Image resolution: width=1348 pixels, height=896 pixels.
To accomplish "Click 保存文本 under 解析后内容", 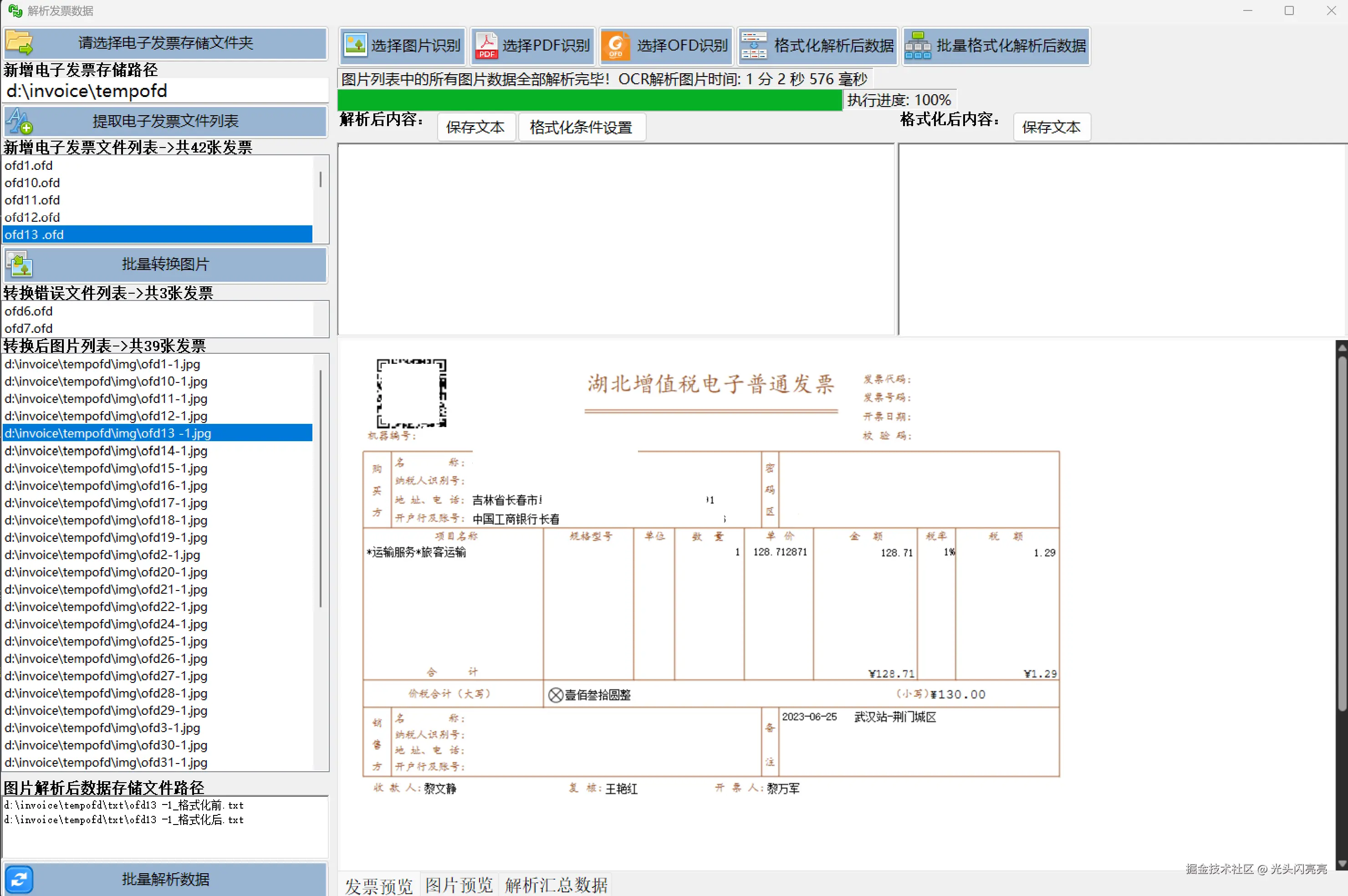I will pyautogui.click(x=475, y=127).
